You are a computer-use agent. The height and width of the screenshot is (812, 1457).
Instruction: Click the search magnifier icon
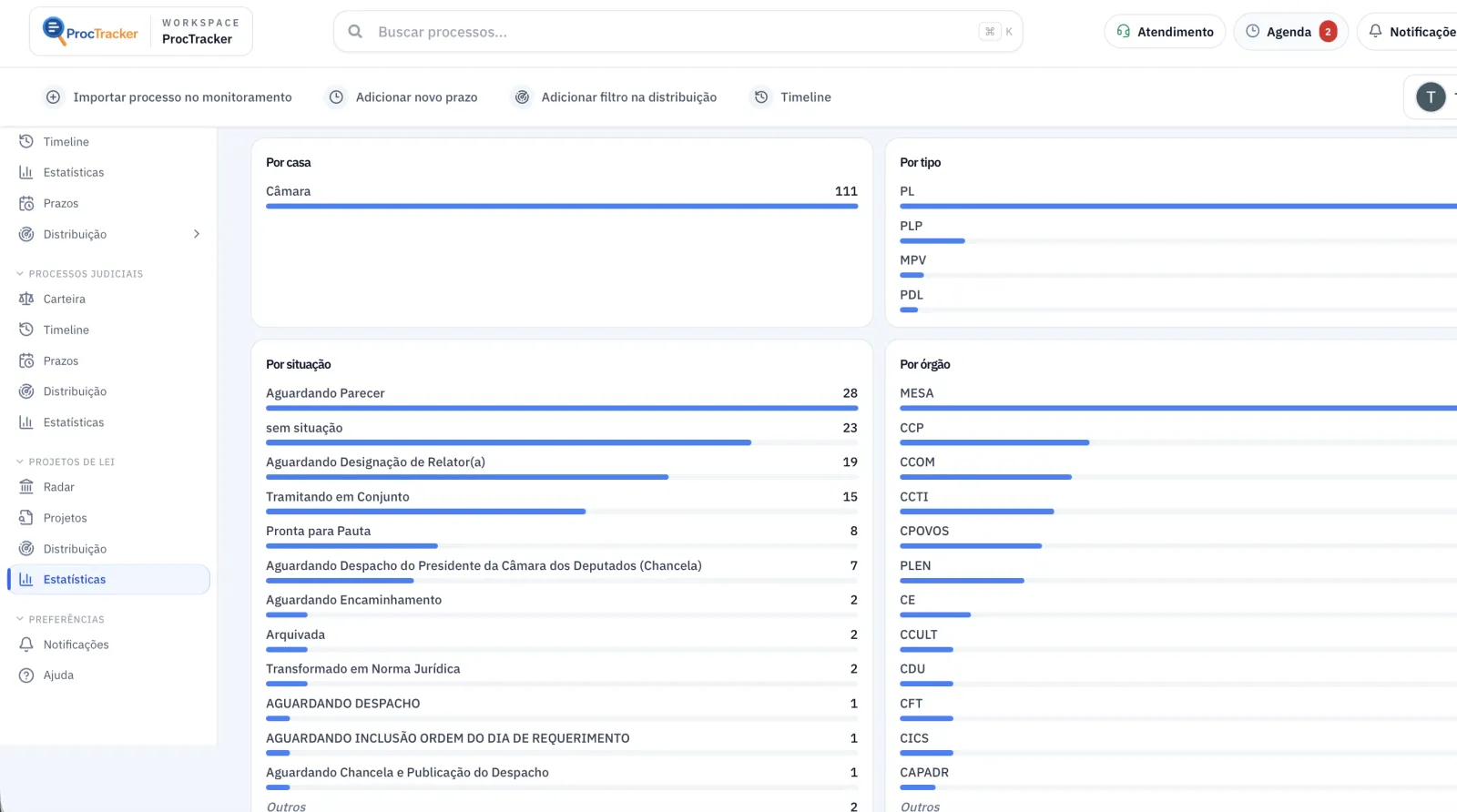click(x=355, y=32)
